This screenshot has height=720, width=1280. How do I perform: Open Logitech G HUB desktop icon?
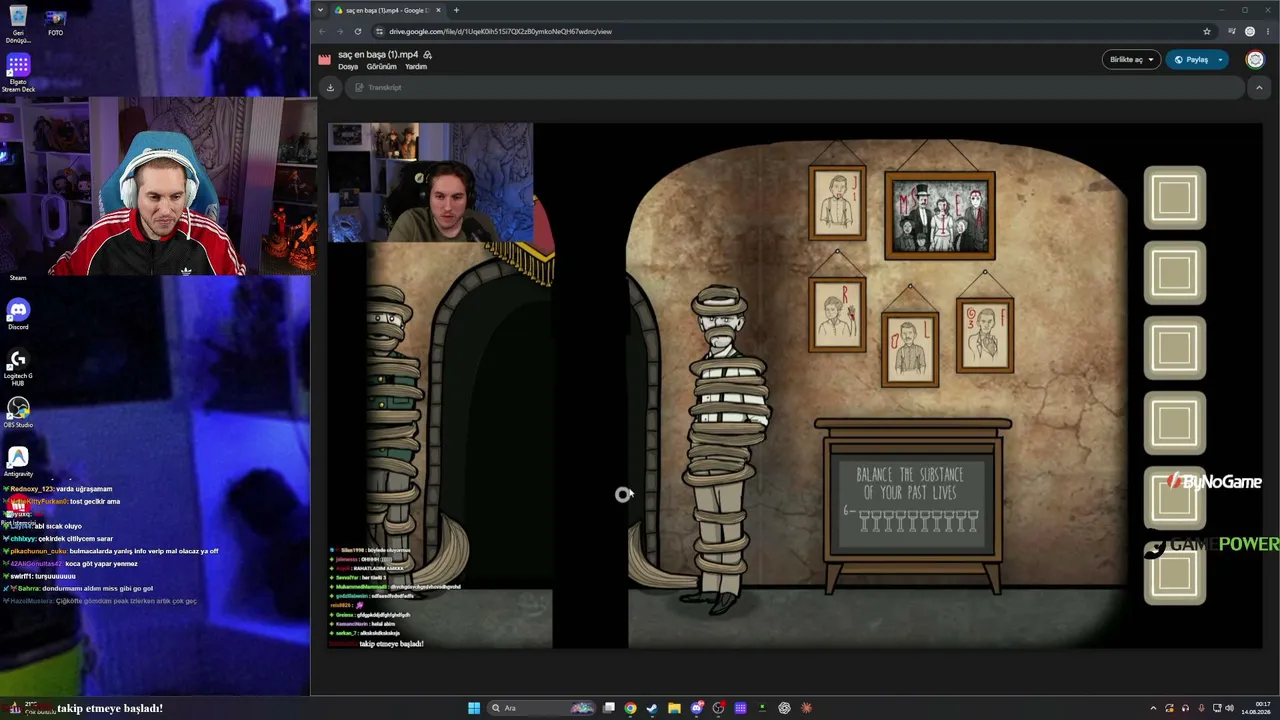coord(18,367)
